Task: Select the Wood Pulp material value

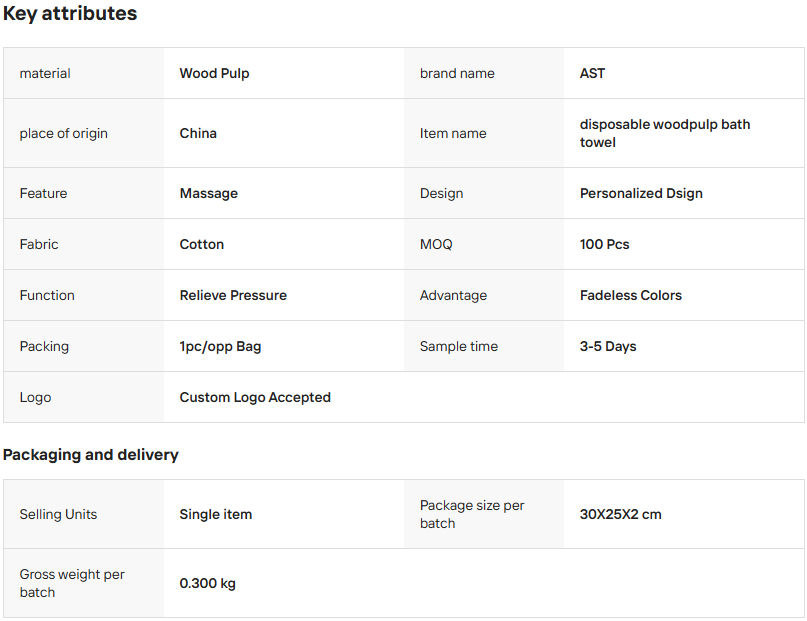Action: 214,73
